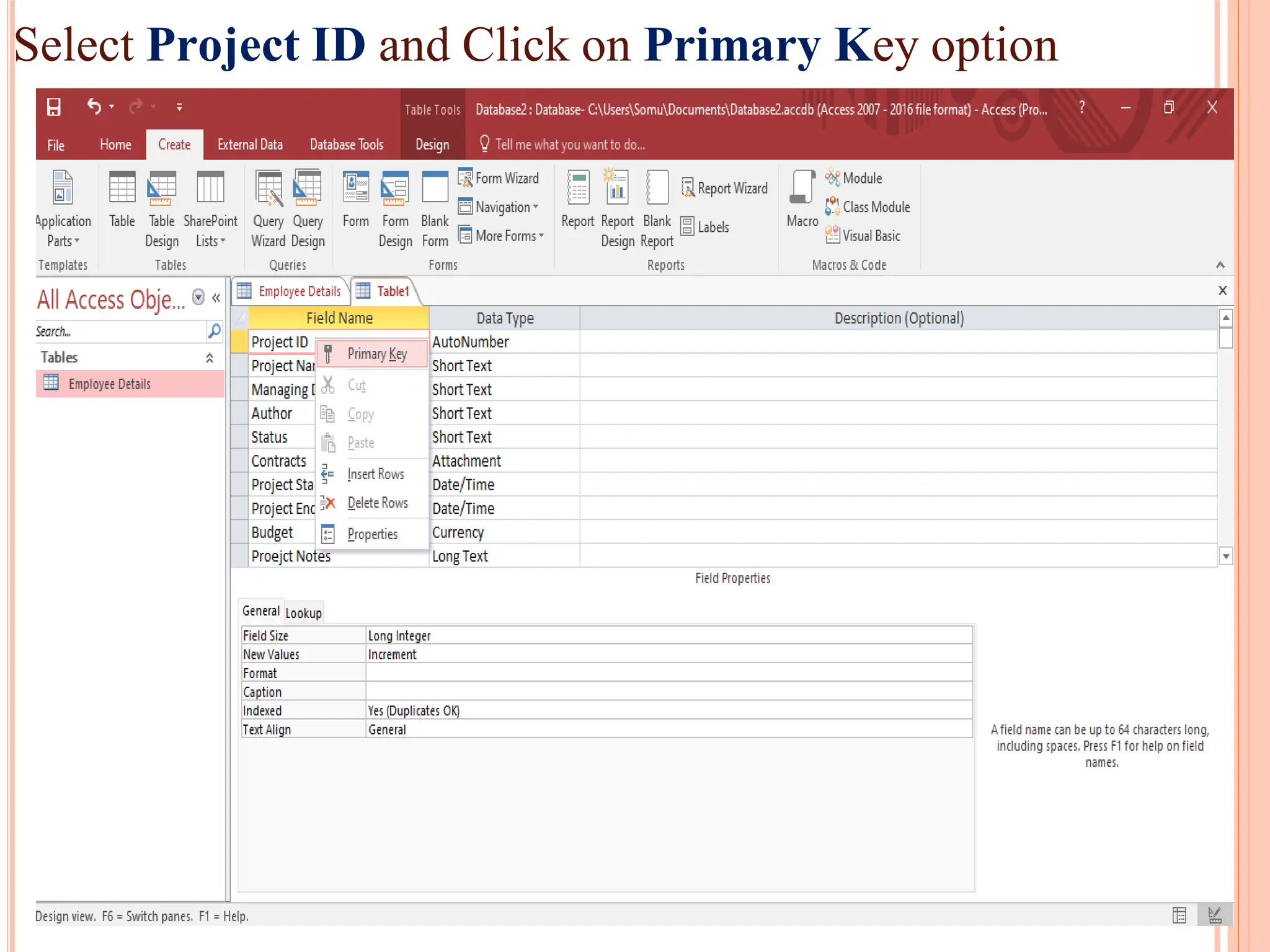This screenshot has height=952, width=1270.
Task: Launch the Query Wizard
Action: tap(269, 209)
